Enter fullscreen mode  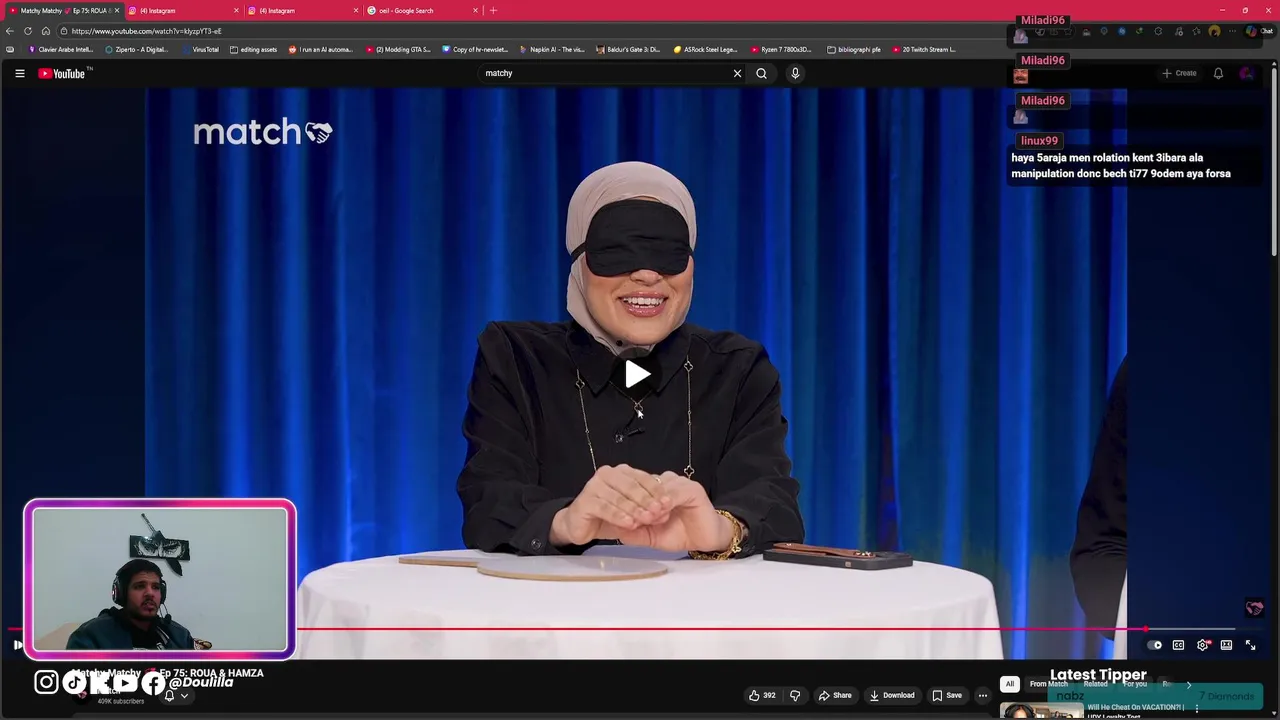pyautogui.click(x=1250, y=645)
